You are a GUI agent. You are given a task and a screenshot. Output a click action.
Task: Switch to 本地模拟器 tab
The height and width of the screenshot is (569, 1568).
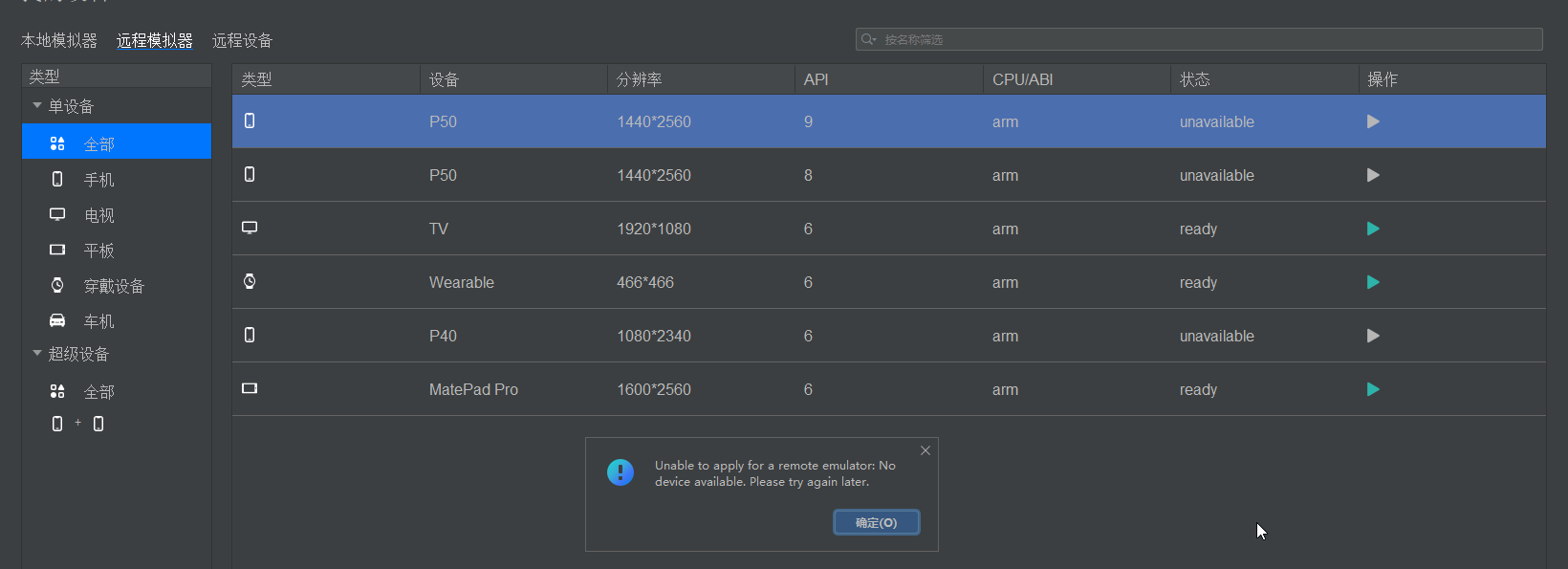59,40
